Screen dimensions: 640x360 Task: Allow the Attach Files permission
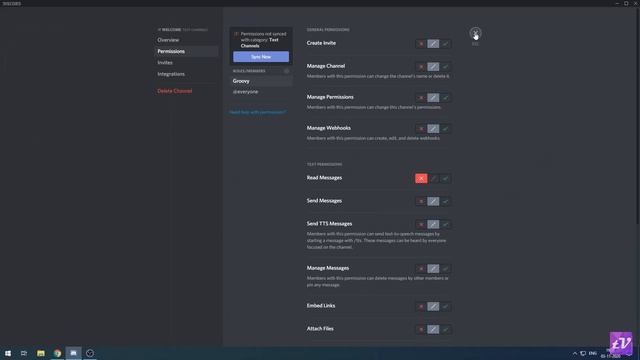click(x=445, y=329)
